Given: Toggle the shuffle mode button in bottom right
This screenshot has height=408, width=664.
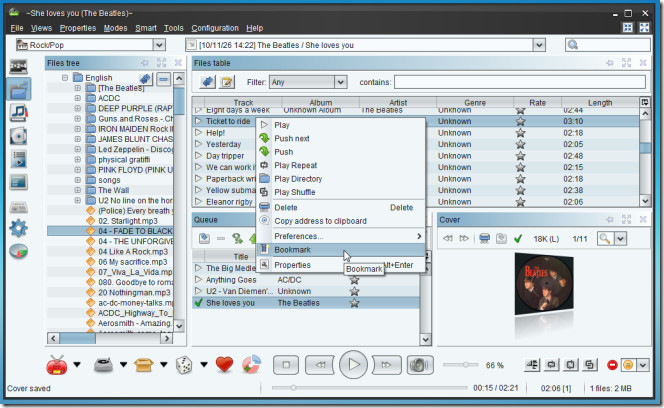Looking at the screenshot, I should click(589, 365).
